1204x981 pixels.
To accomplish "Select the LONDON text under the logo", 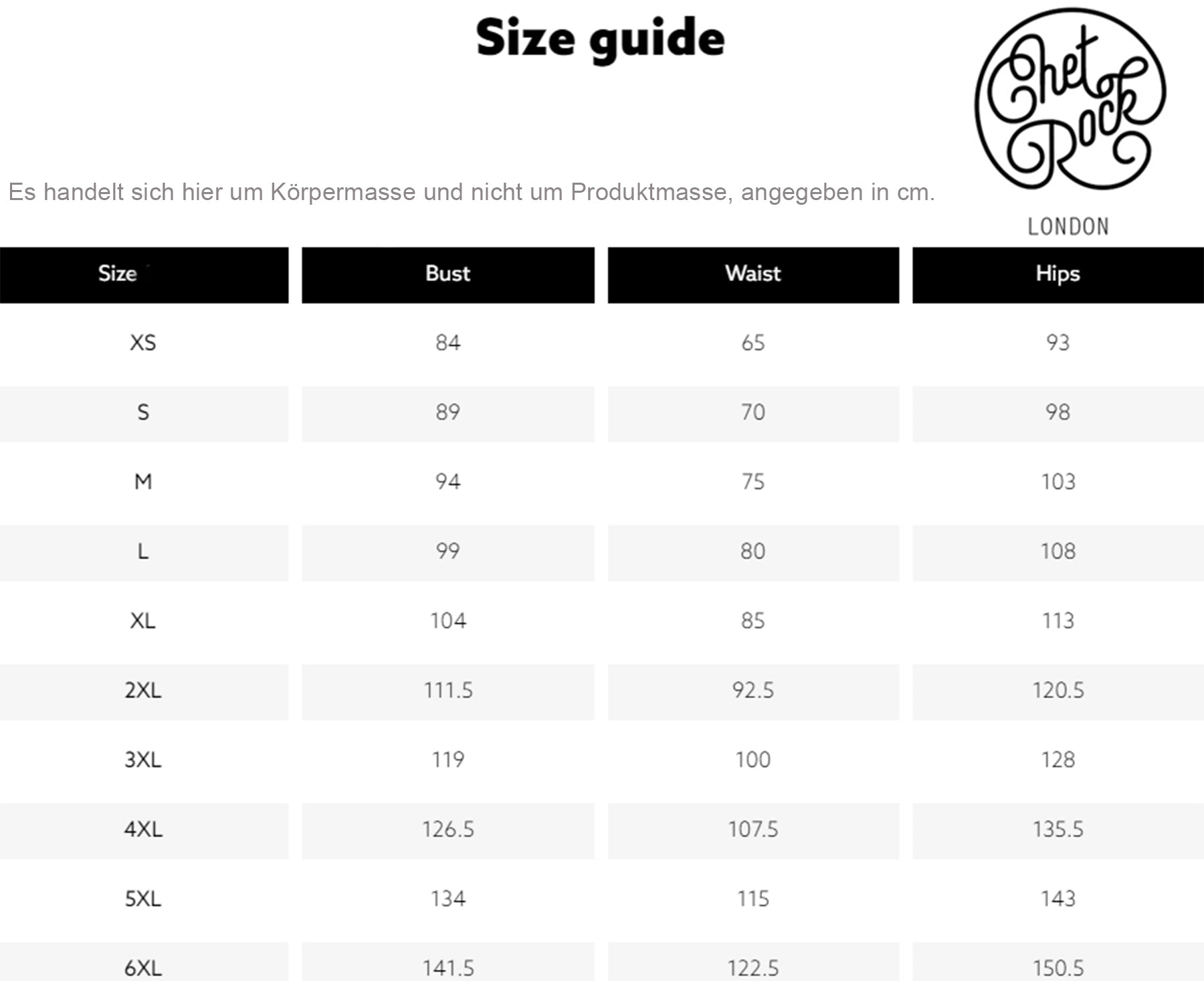I will [1068, 227].
